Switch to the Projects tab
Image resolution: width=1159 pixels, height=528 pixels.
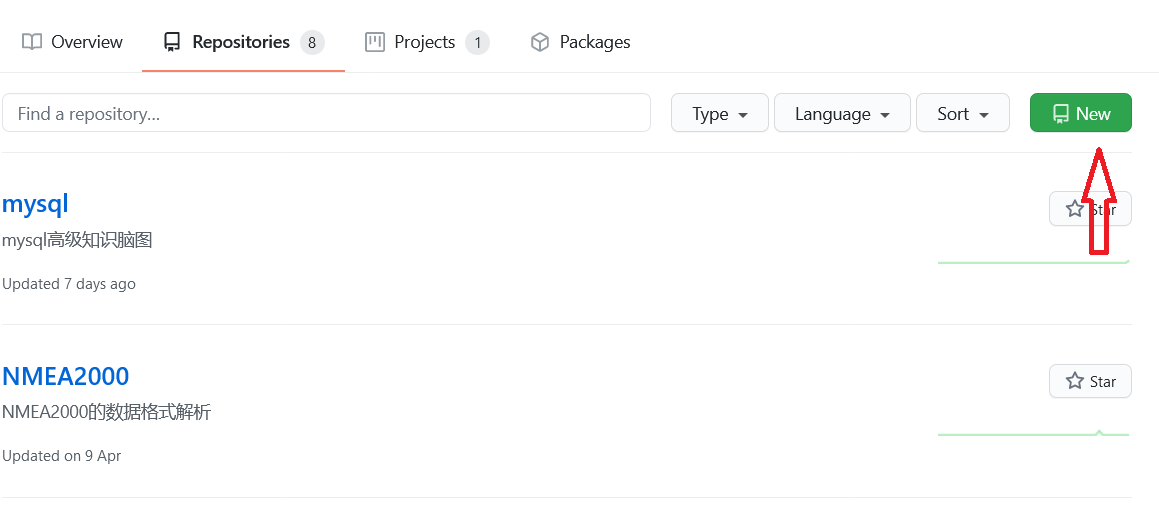pos(427,42)
